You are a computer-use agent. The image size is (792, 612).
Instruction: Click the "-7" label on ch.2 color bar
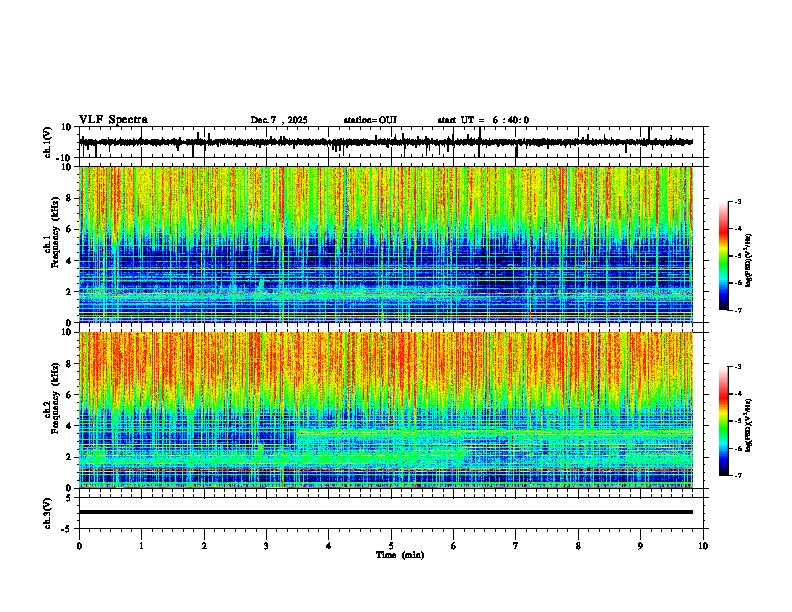[x=737, y=475]
